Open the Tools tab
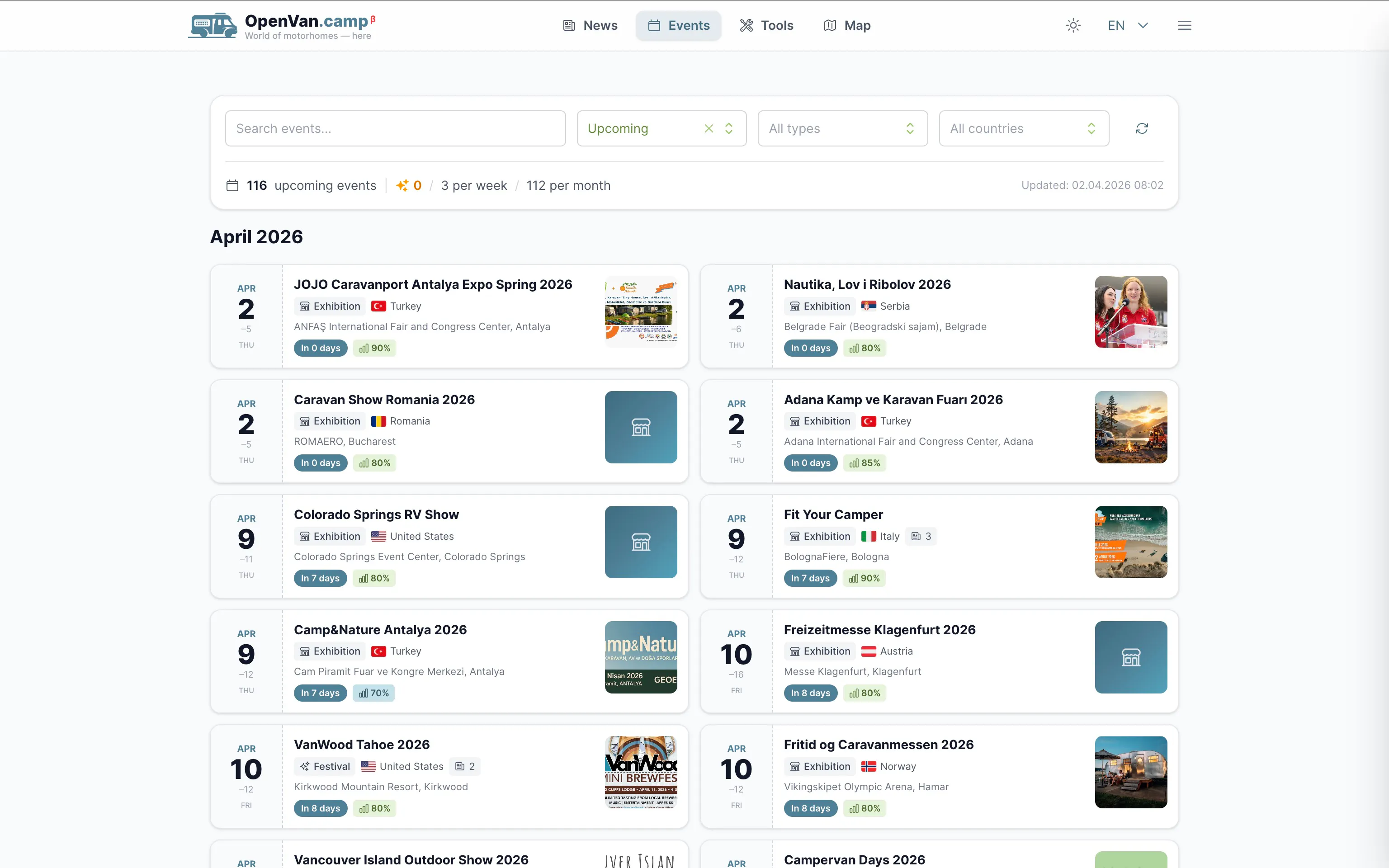 click(x=766, y=25)
